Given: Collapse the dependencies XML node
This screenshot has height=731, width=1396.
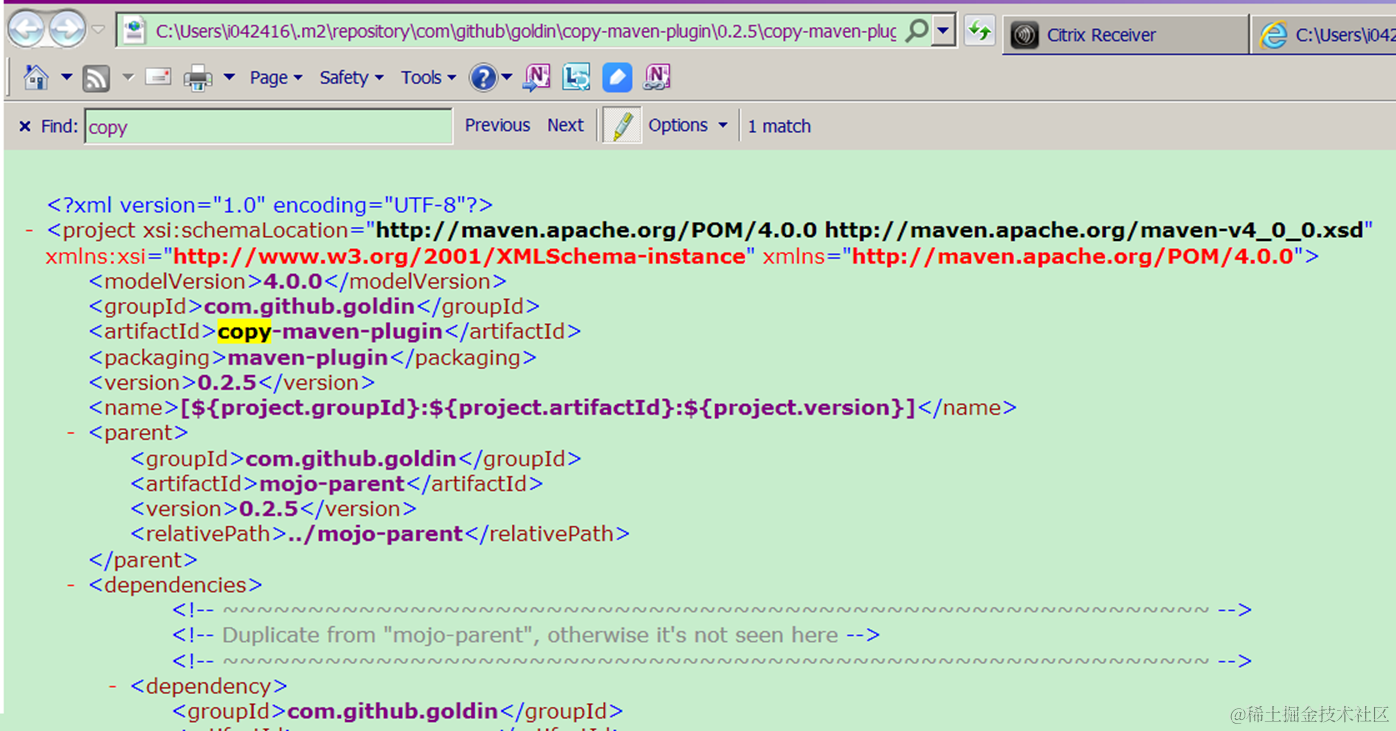Looking at the screenshot, I should coord(72,585).
